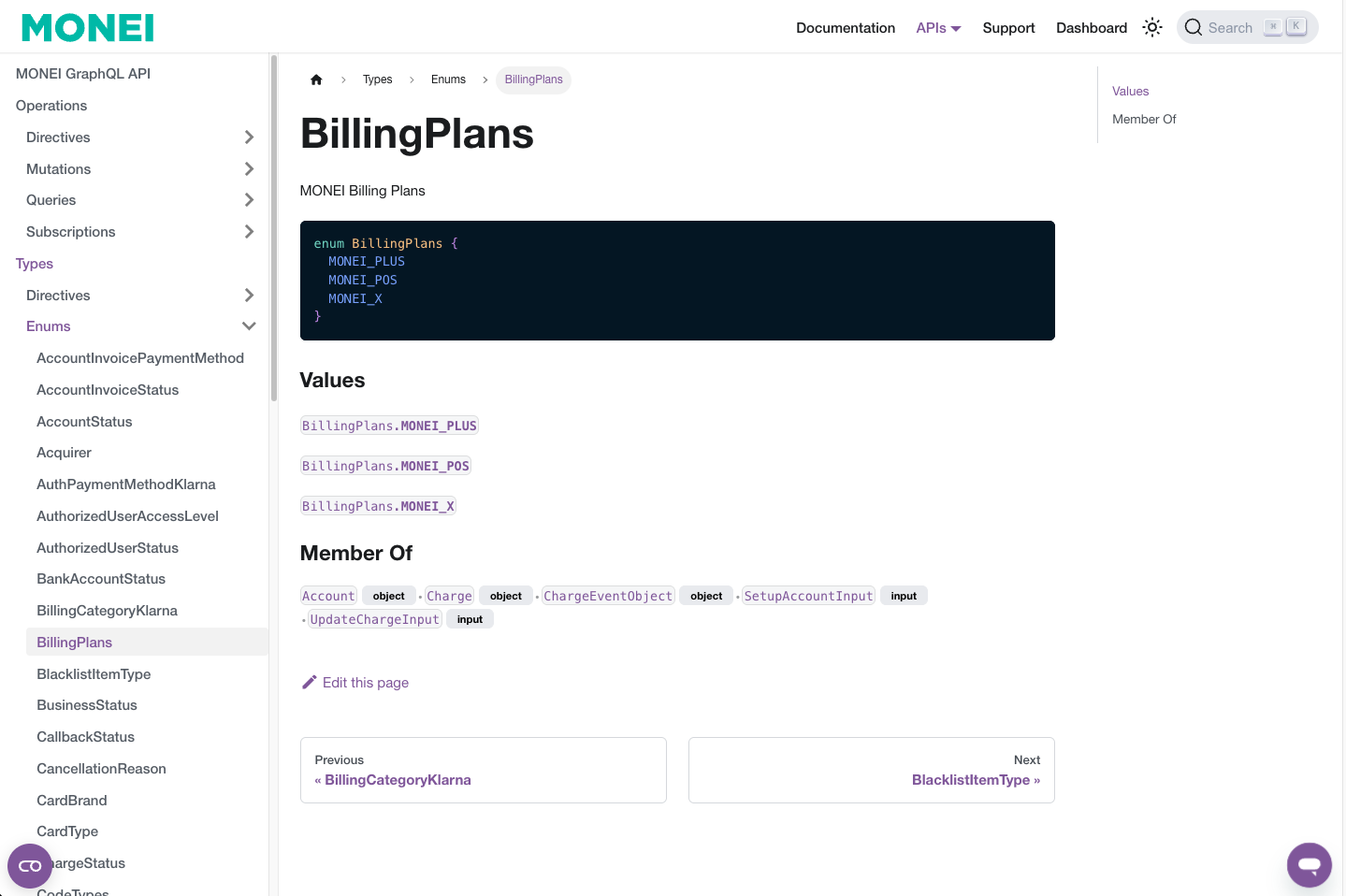The height and width of the screenshot is (896, 1346).
Task: Go to previous page BillingCategoryKlarna
Action: [483, 770]
